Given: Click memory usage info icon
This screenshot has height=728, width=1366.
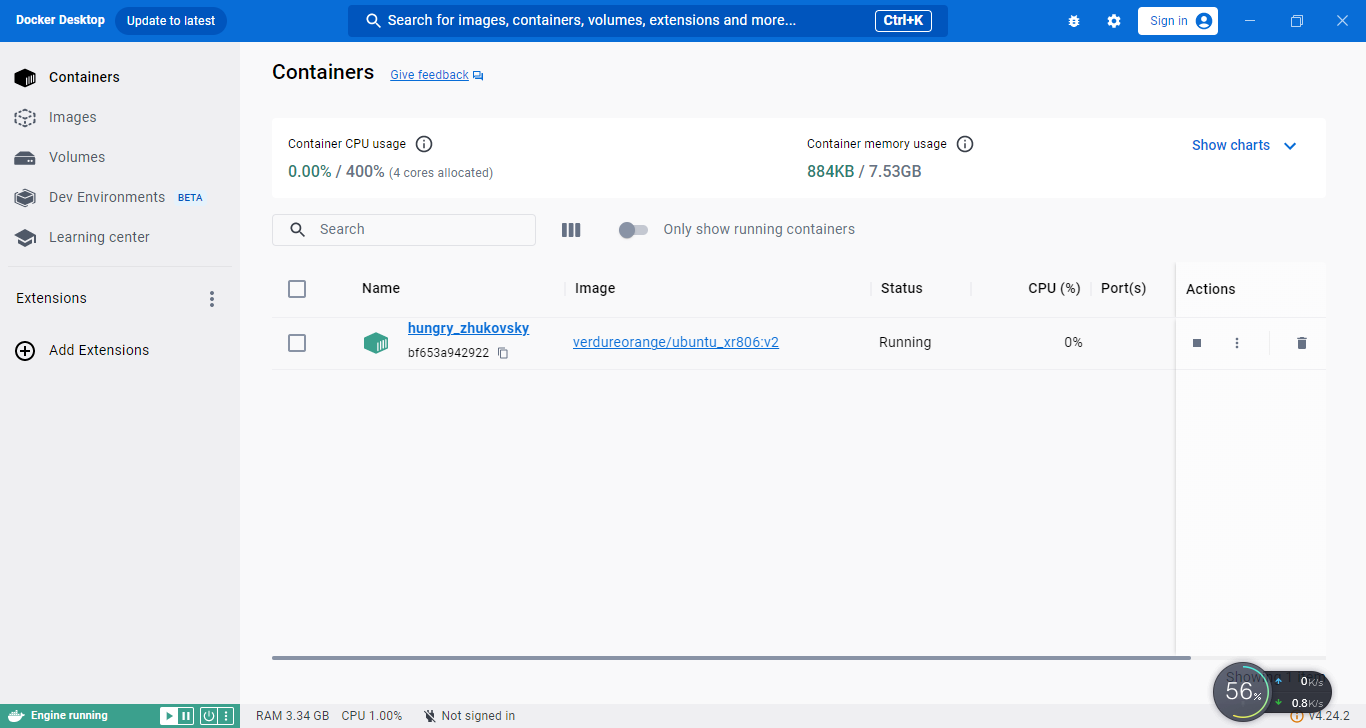Looking at the screenshot, I should [965, 144].
